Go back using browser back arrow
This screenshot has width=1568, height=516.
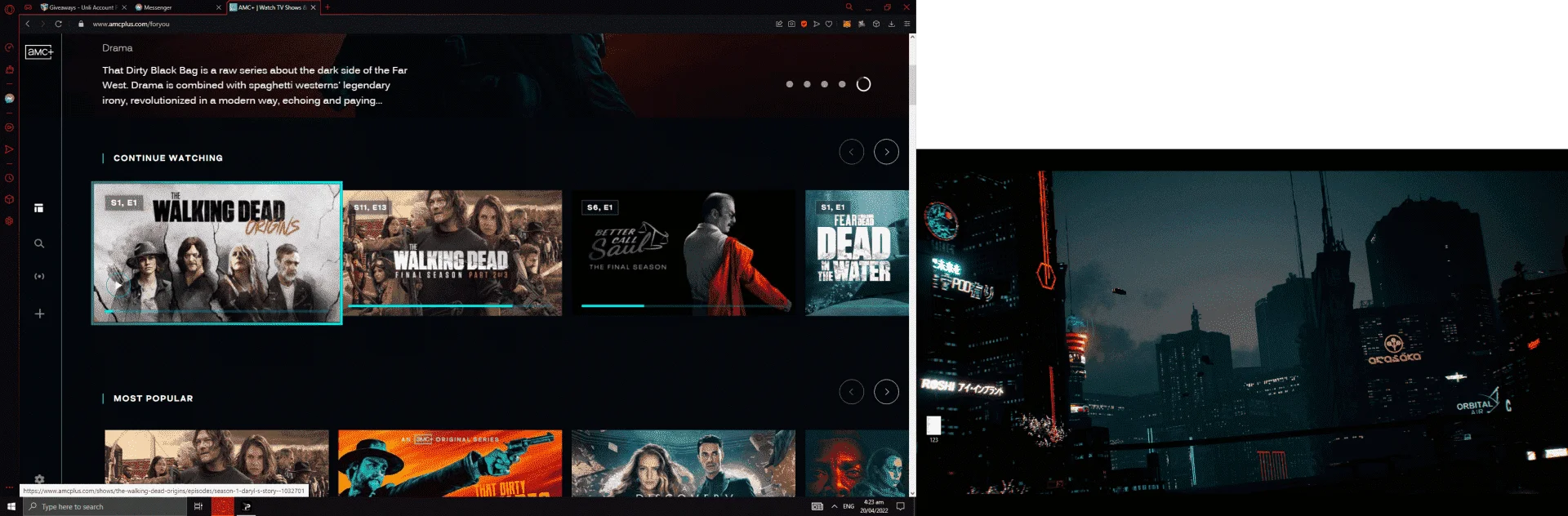point(28,24)
